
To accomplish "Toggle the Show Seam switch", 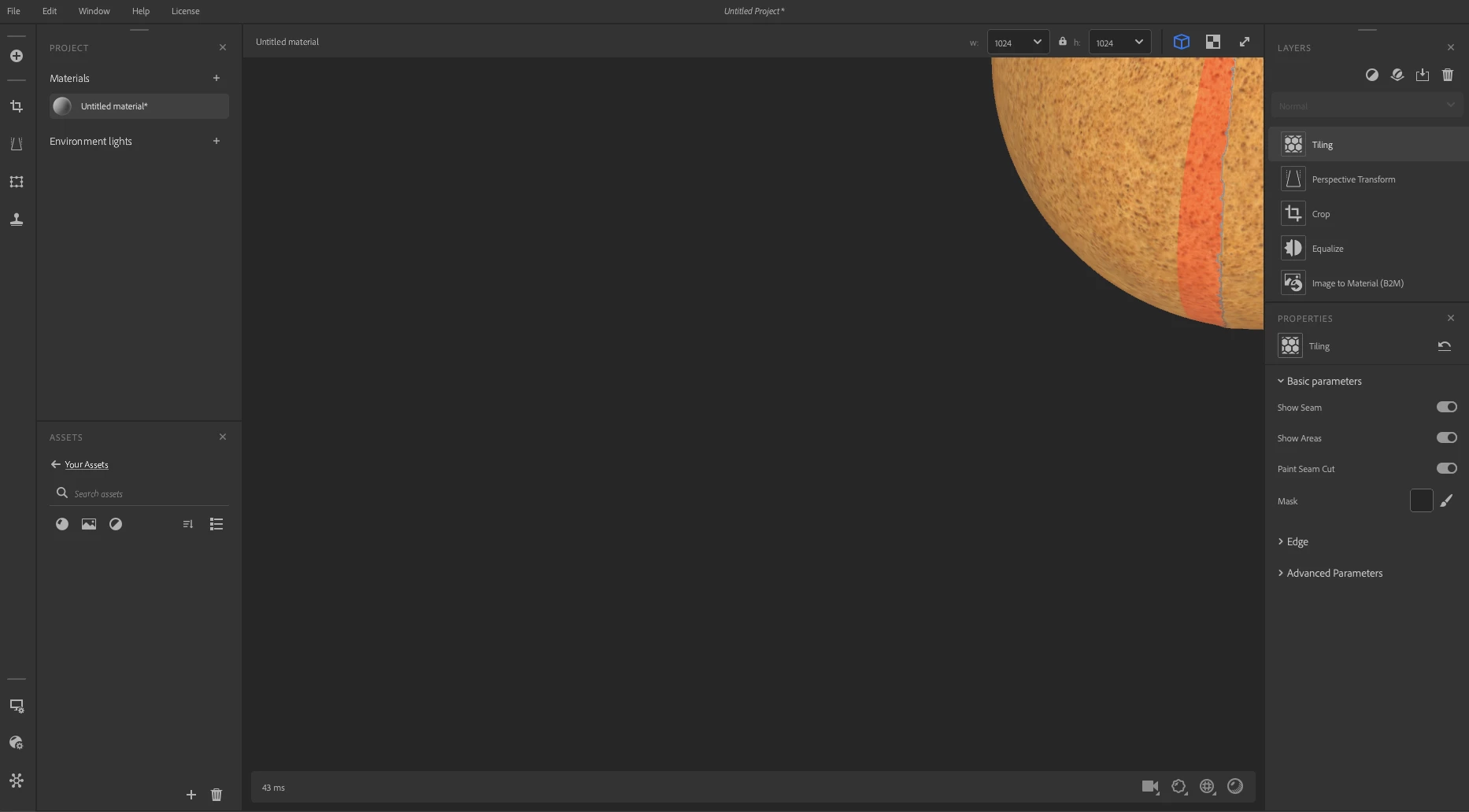I will (x=1447, y=407).
